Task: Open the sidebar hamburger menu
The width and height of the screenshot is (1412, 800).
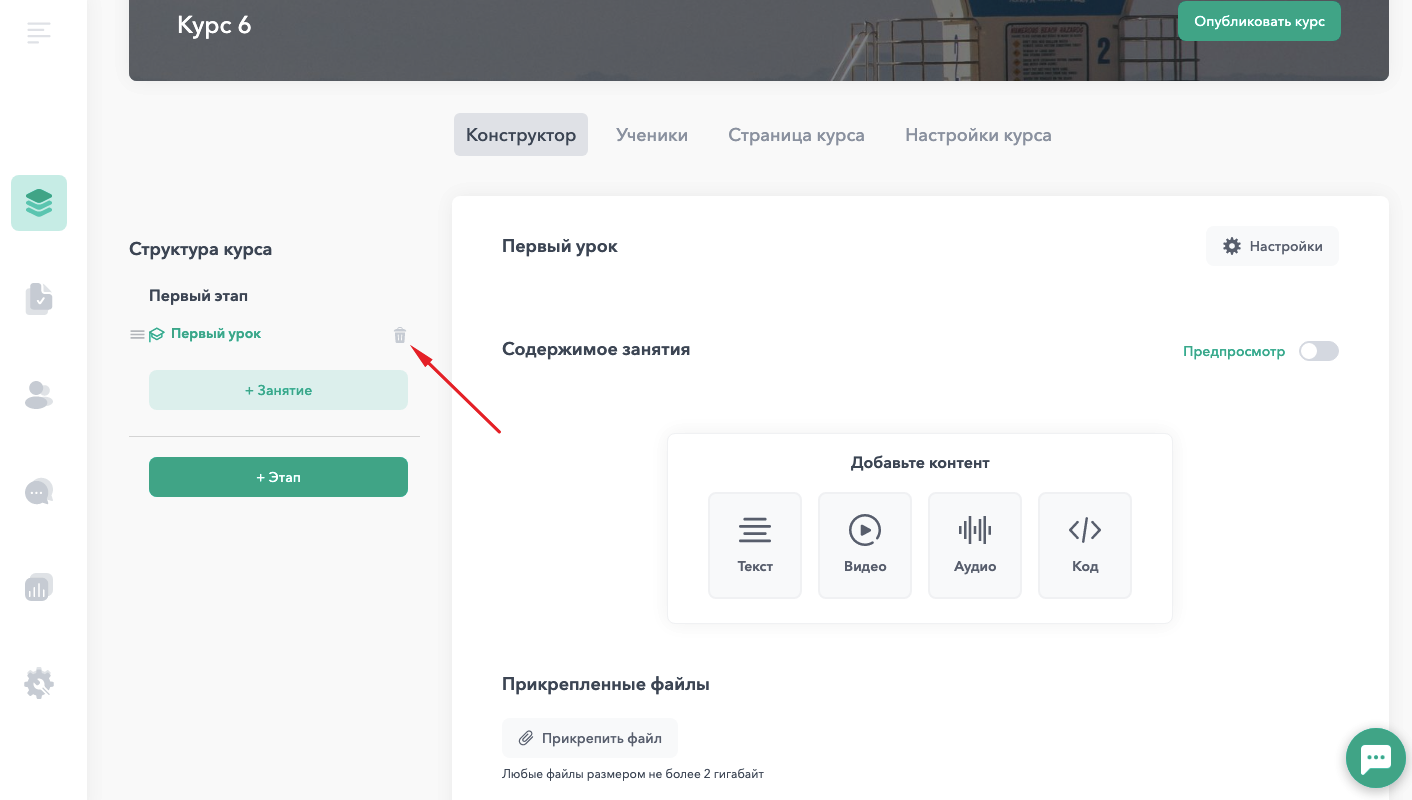Action: [x=39, y=33]
